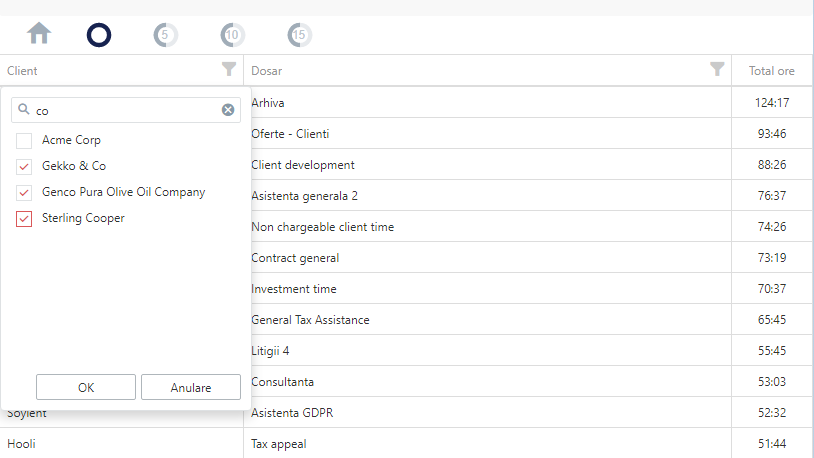The width and height of the screenshot is (814, 458).
Task: Click the Genco Pura Olive Oil Company label
Action: pos(124,192)
